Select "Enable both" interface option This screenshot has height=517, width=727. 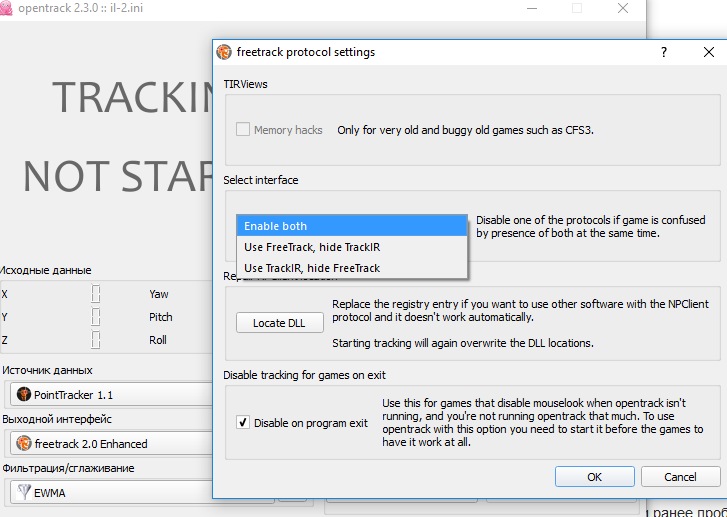351,226
